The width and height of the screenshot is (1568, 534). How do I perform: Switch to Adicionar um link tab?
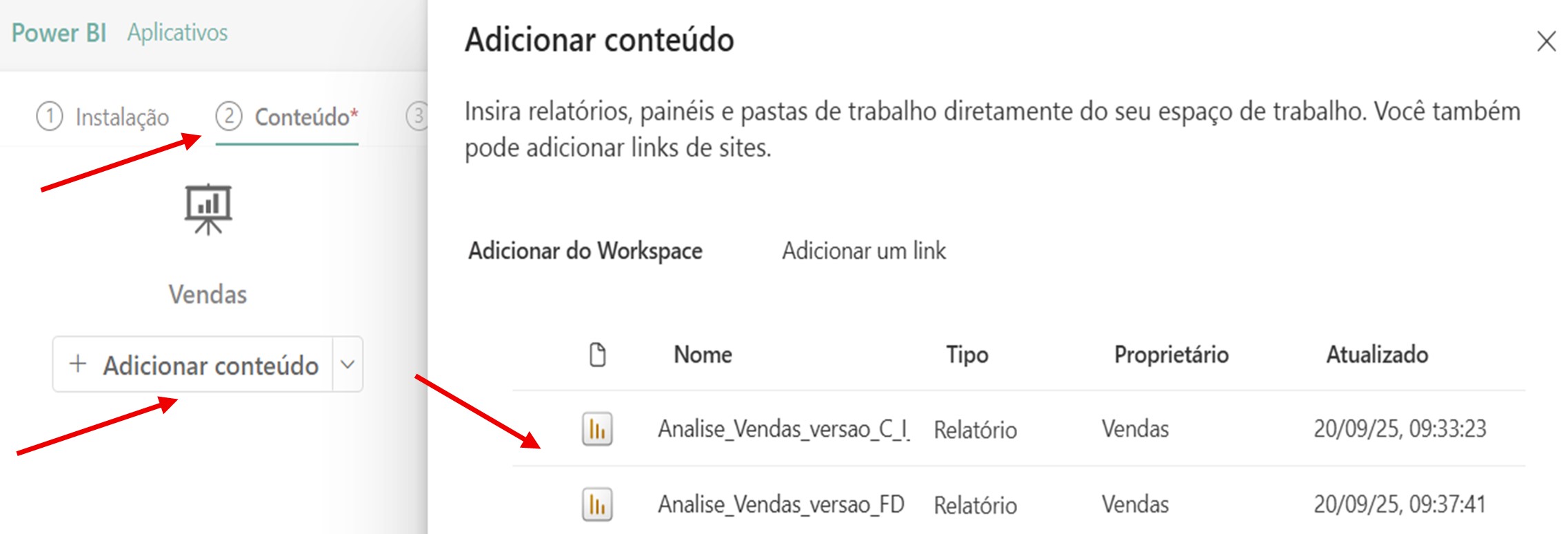coord(863,250)
